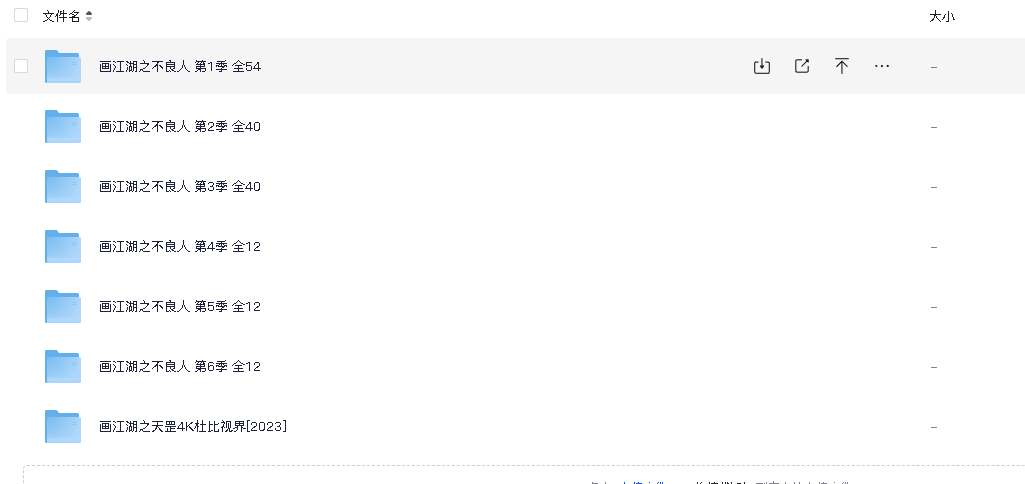Viewport: 1025px width, 484px height.
Task: Open folder icon for 第2季 全40
Action: [x=63, y=126]
